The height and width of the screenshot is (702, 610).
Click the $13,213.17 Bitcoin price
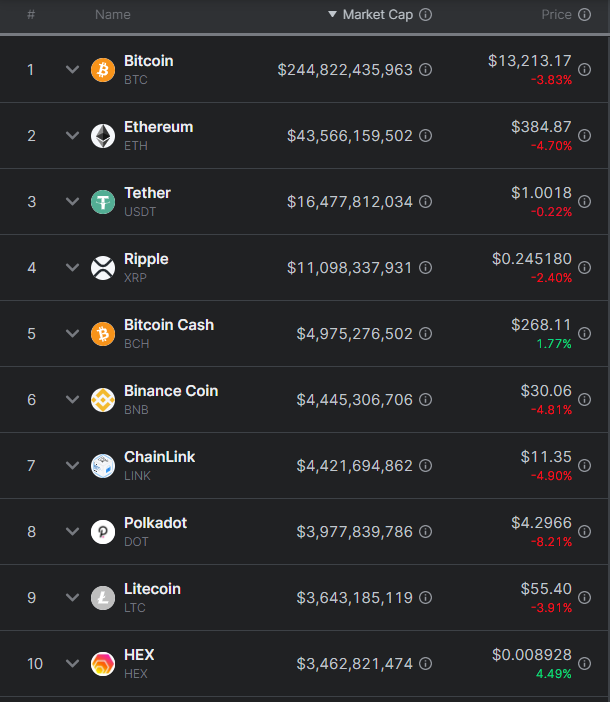click(529, 60)
